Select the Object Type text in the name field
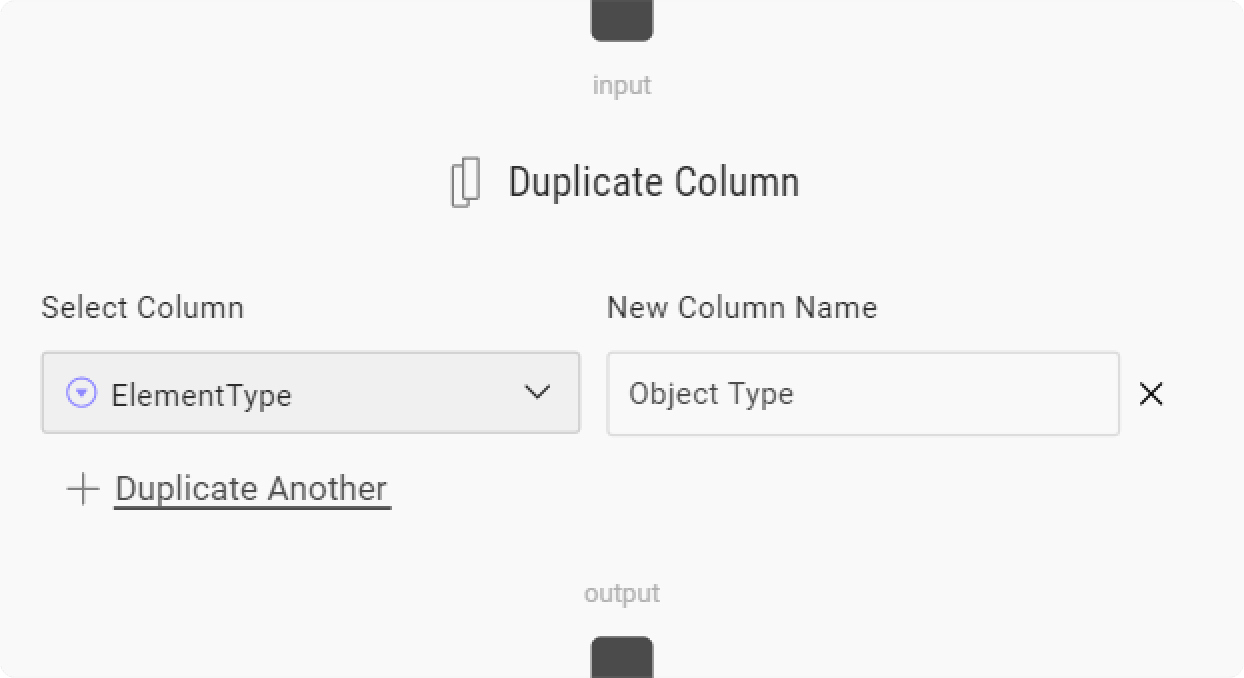 pyautogui.click(x=712, y=393)
